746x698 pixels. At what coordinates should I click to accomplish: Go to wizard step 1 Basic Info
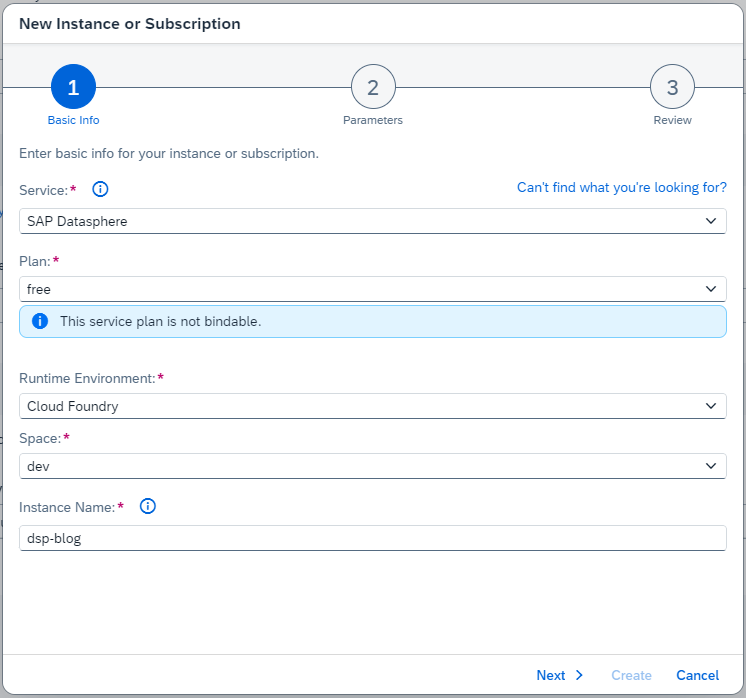[73, 87]
